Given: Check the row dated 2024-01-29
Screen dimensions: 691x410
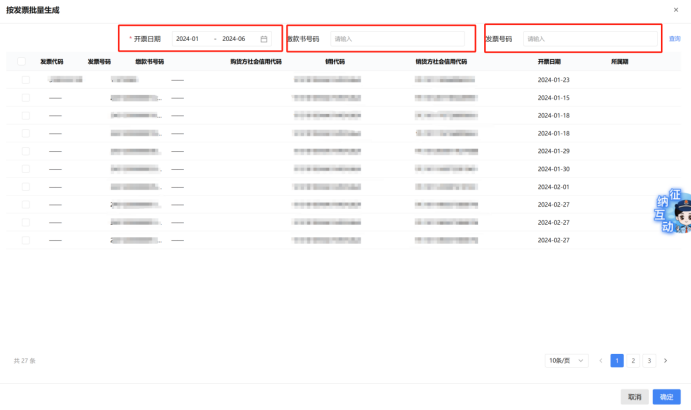Looking at the screenshot, I should [26, 151].
